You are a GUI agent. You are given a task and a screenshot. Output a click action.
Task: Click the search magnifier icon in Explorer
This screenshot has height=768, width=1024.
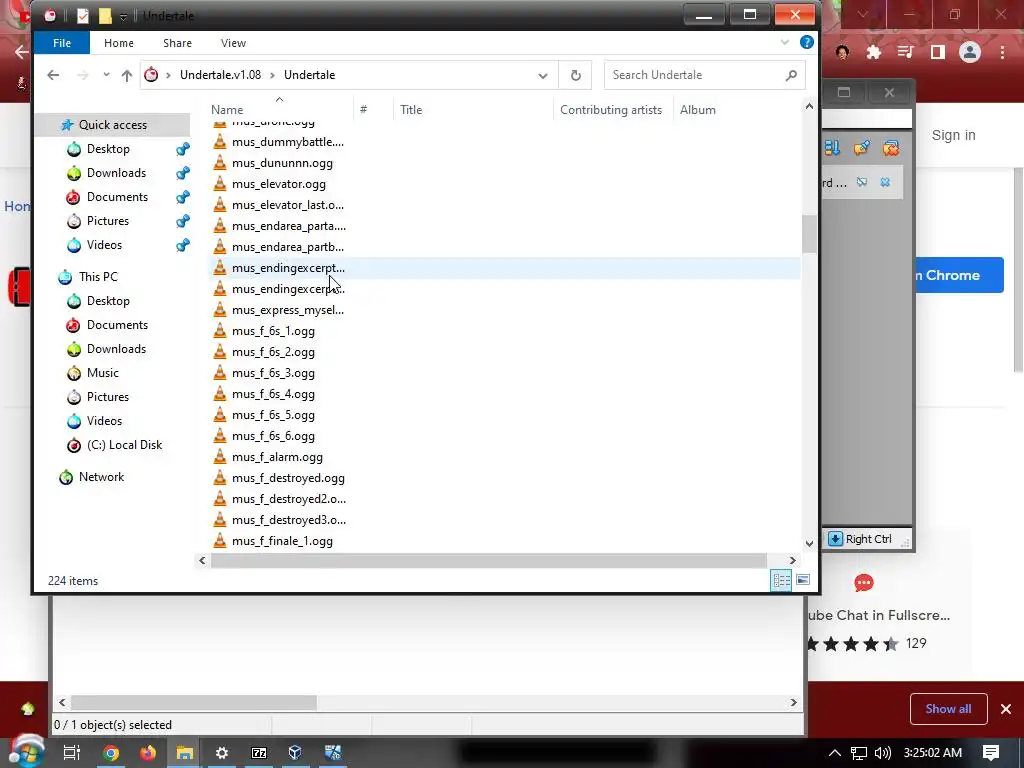pos(791,75)
